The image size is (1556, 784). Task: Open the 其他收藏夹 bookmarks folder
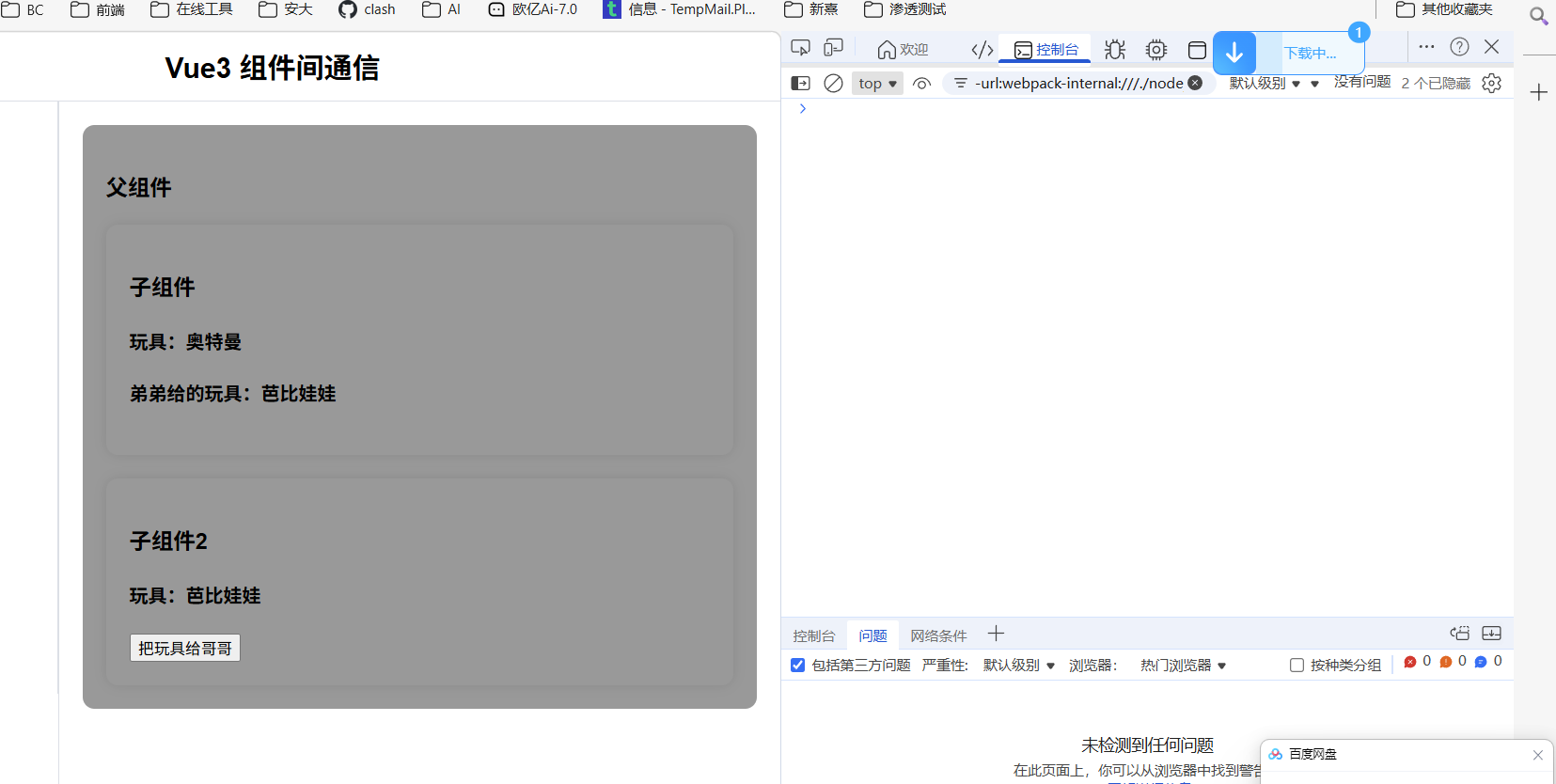click(x=1445, y=9)
